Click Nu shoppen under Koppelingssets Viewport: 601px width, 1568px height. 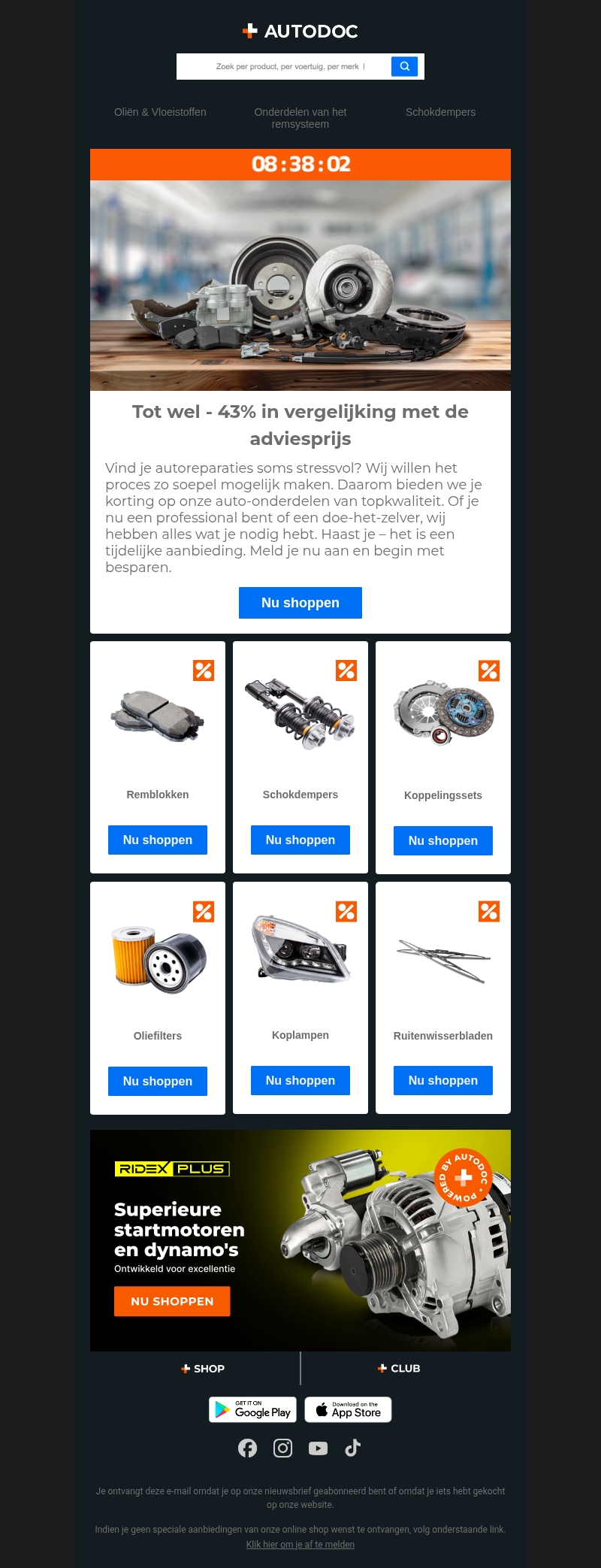(x=443, y=840)
